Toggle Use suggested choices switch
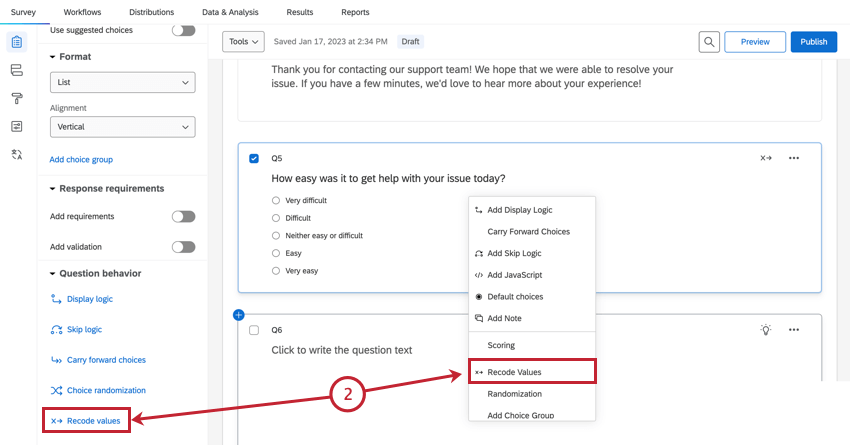This screenshot has height=445, width=850. 183,31
